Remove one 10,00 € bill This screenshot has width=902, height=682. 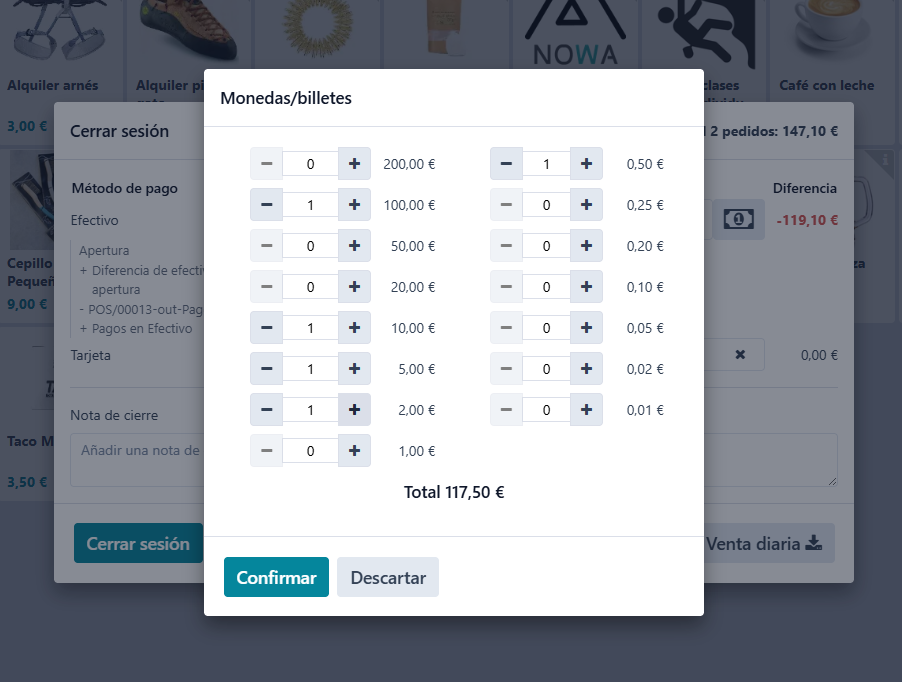point(266,328)
